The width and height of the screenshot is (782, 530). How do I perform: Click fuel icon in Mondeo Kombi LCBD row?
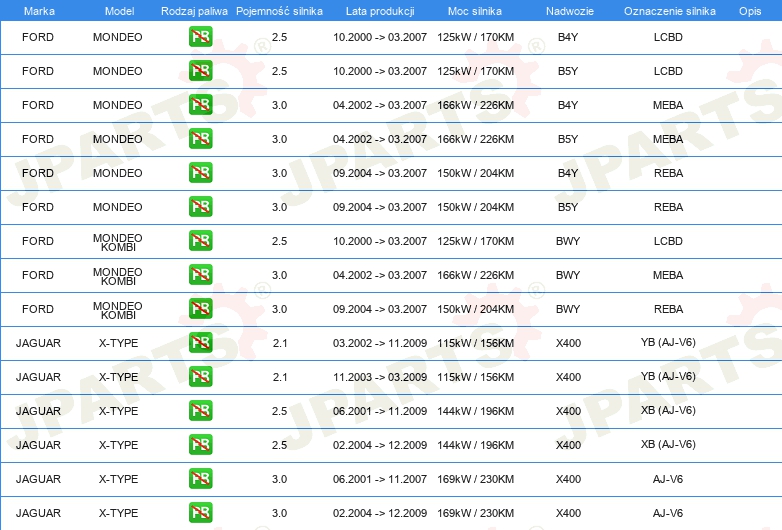[x=200, y=240]
